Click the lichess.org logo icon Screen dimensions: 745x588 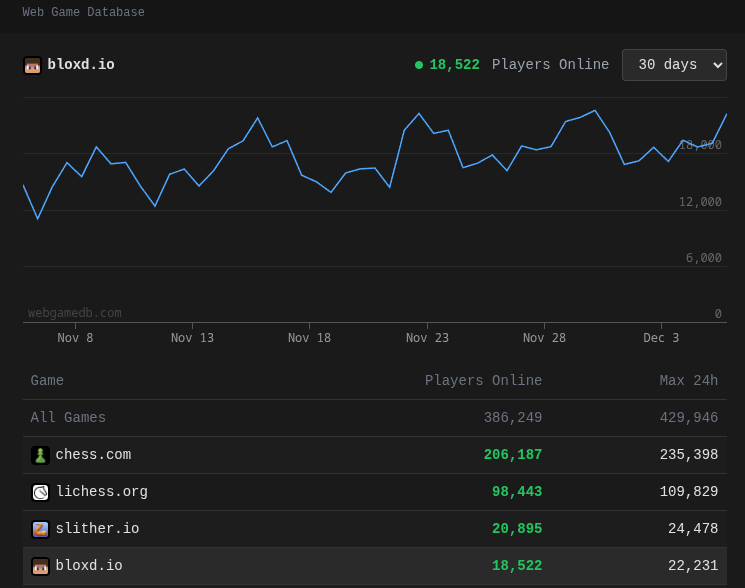tap(40, 492)
